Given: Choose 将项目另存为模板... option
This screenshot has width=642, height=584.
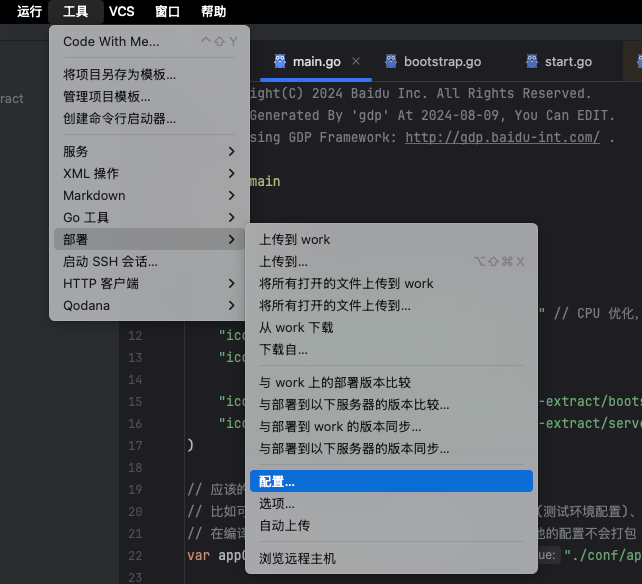Looking at the screenshot, I should (149, 75).
